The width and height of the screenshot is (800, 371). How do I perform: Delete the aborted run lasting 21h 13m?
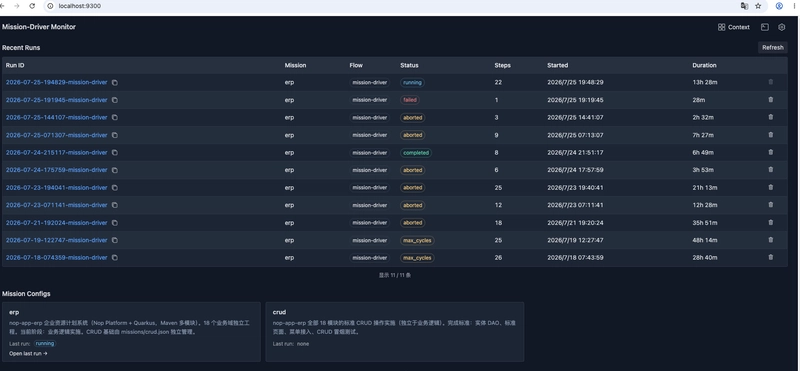tap(770, 187)
